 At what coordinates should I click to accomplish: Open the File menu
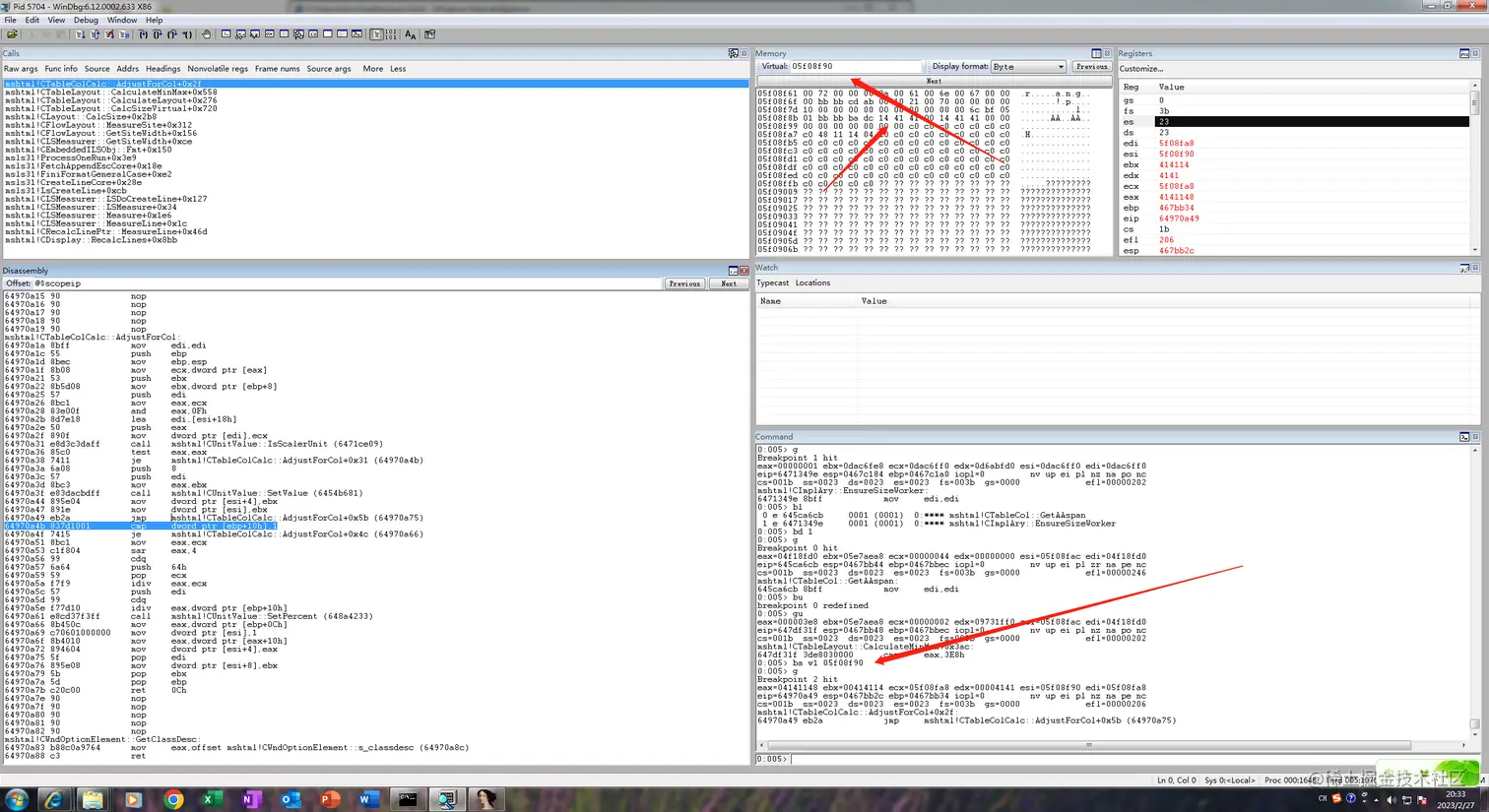coord(10,20)
